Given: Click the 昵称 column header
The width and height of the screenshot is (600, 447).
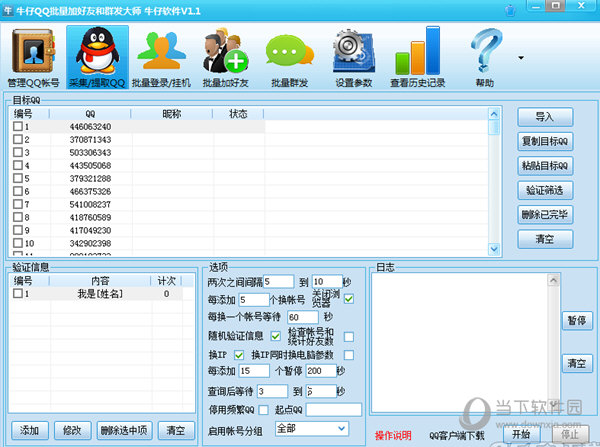Looking at the screenshot, I should pyautogui.click(x=172, y=114).
